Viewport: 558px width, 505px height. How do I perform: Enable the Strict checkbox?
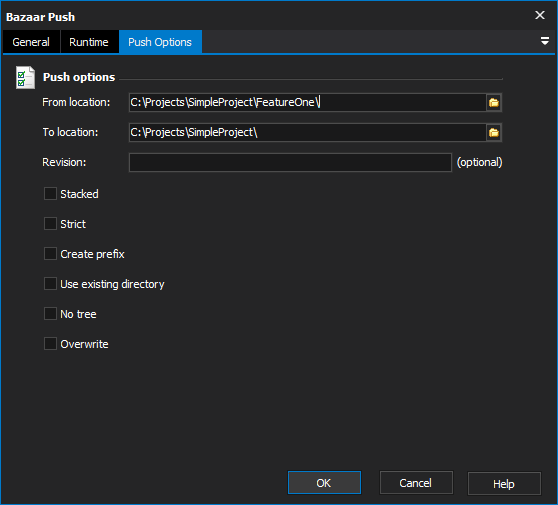(50, 224)
